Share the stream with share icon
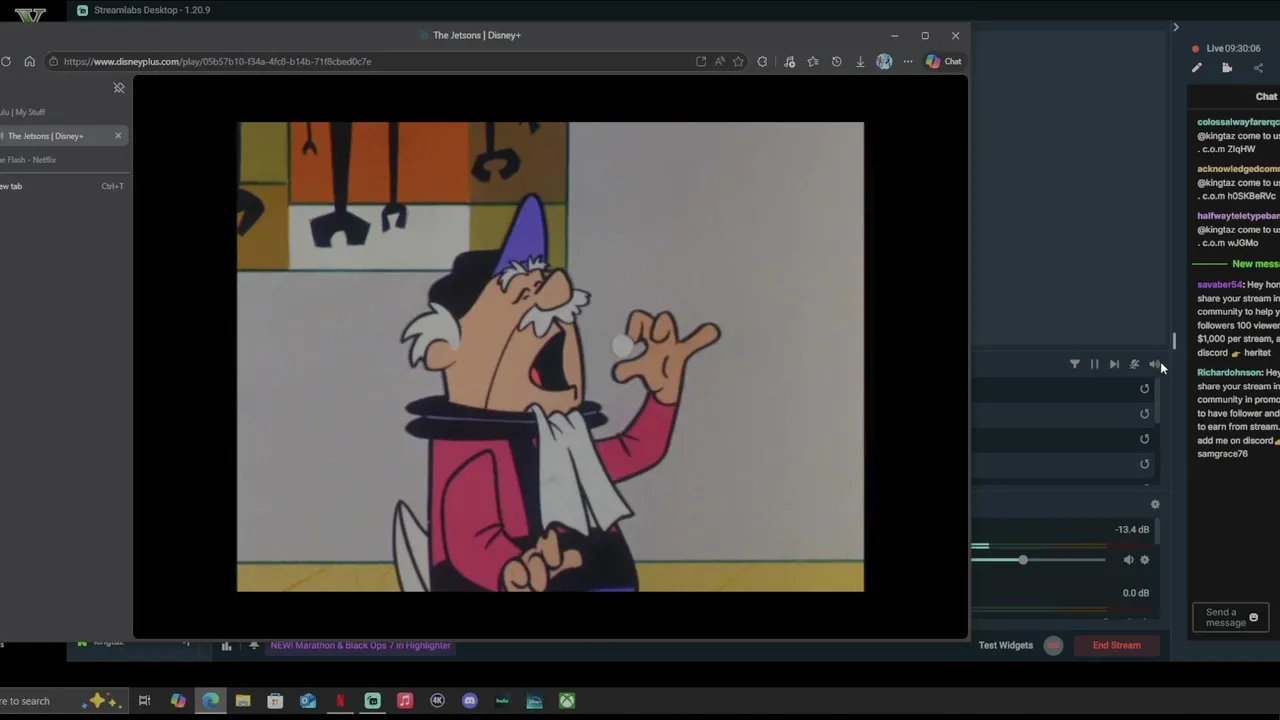1280x720 pixels. click(1258, 68)
